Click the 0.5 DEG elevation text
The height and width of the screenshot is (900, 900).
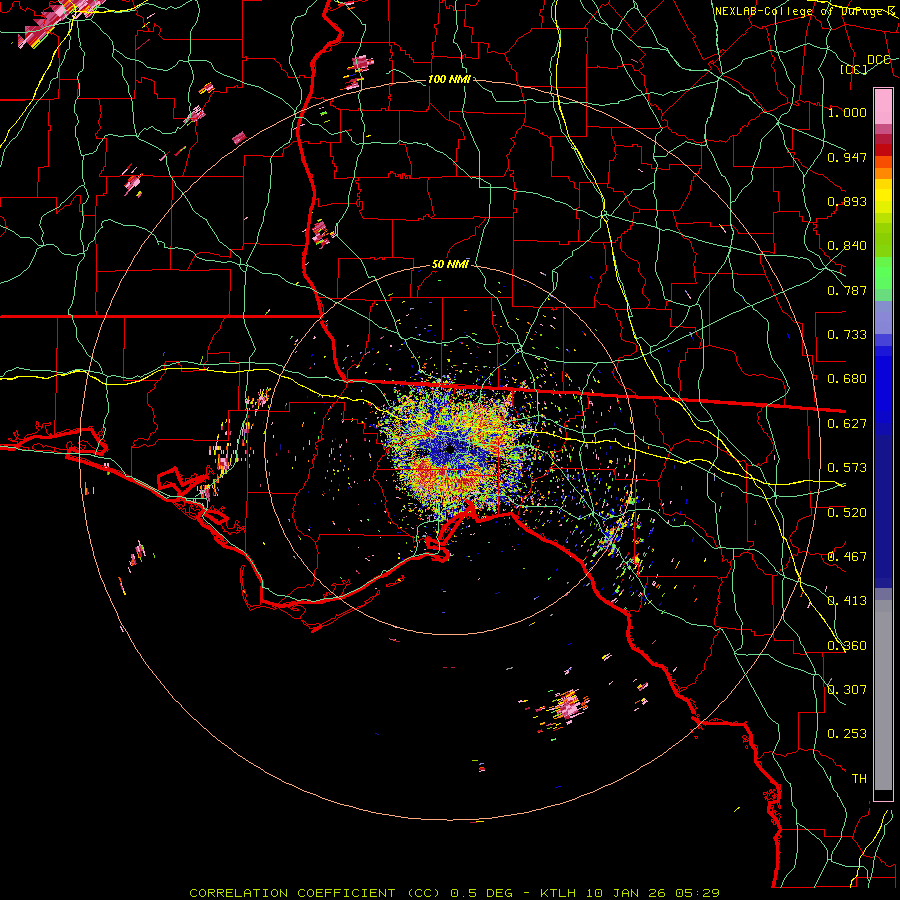tap(483, 893)
